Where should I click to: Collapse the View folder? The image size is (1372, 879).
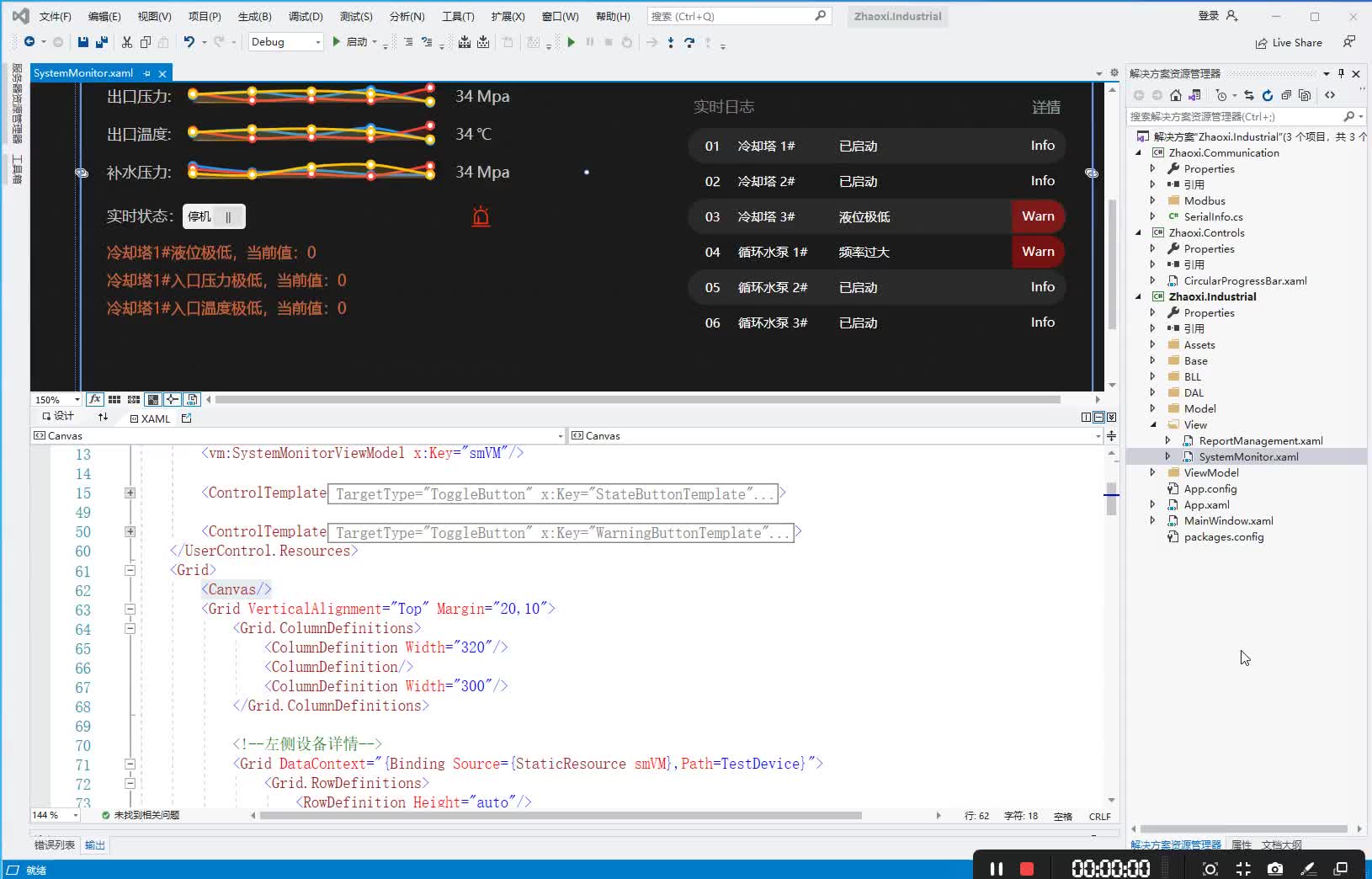pyautogui.click(x=1153, y=425)
